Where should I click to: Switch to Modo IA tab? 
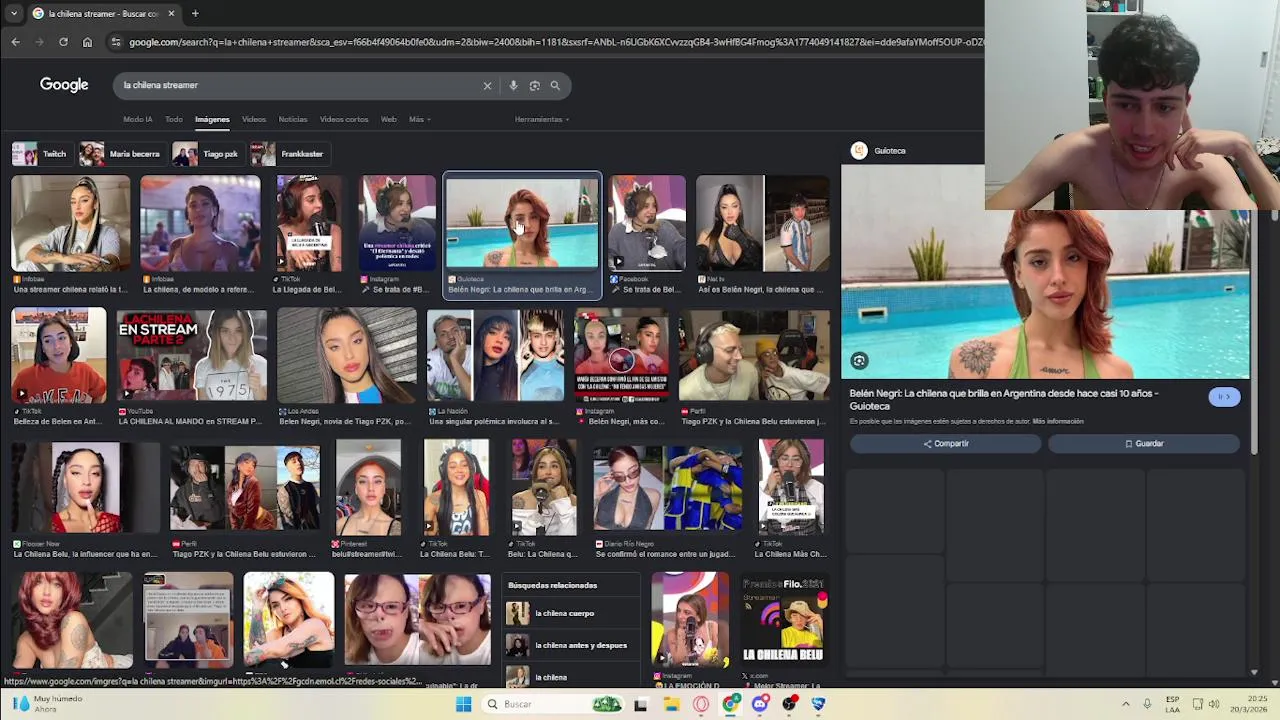click(138, 119)
